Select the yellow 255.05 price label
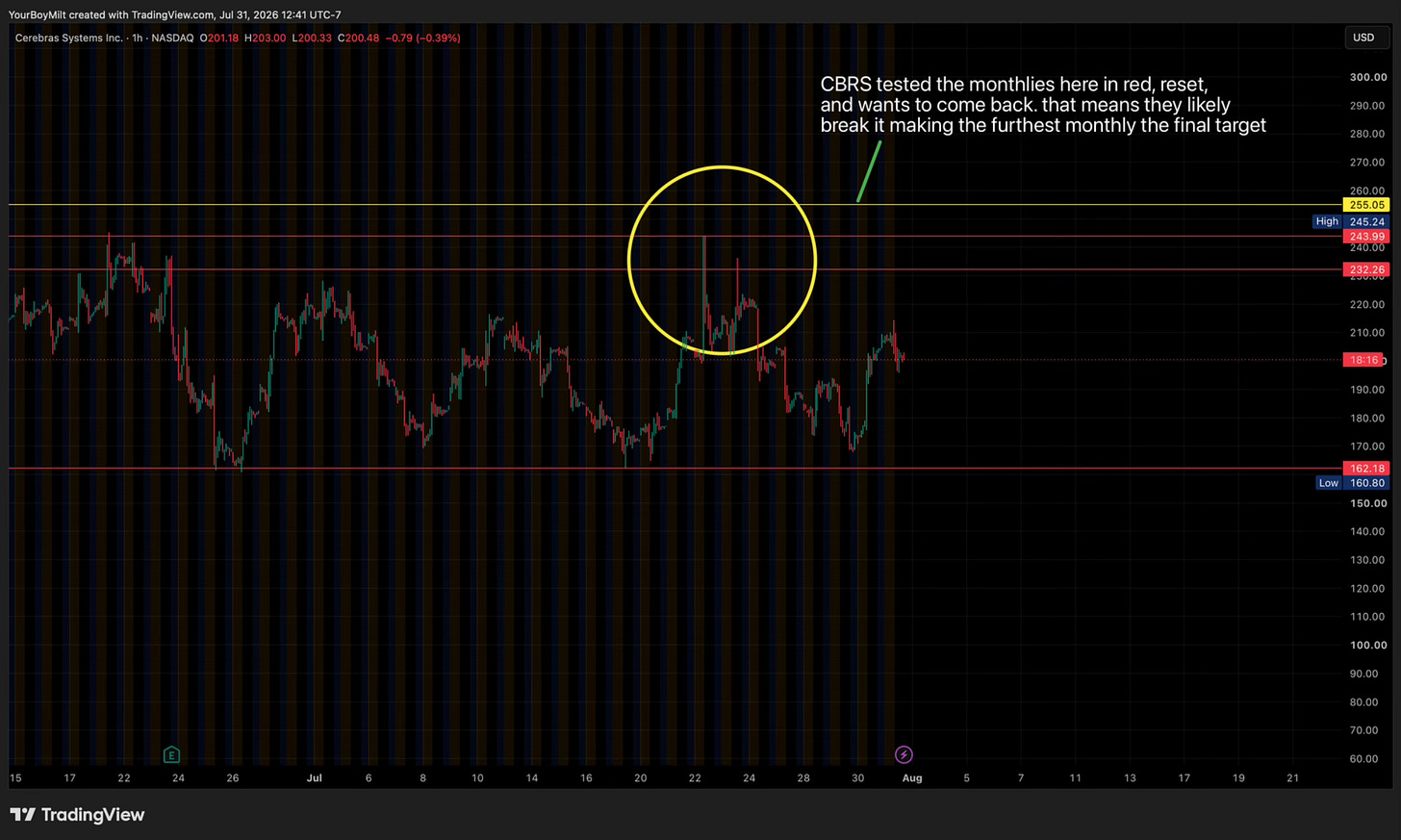This screenshot has width=1401, height=840. point(1366,205)
